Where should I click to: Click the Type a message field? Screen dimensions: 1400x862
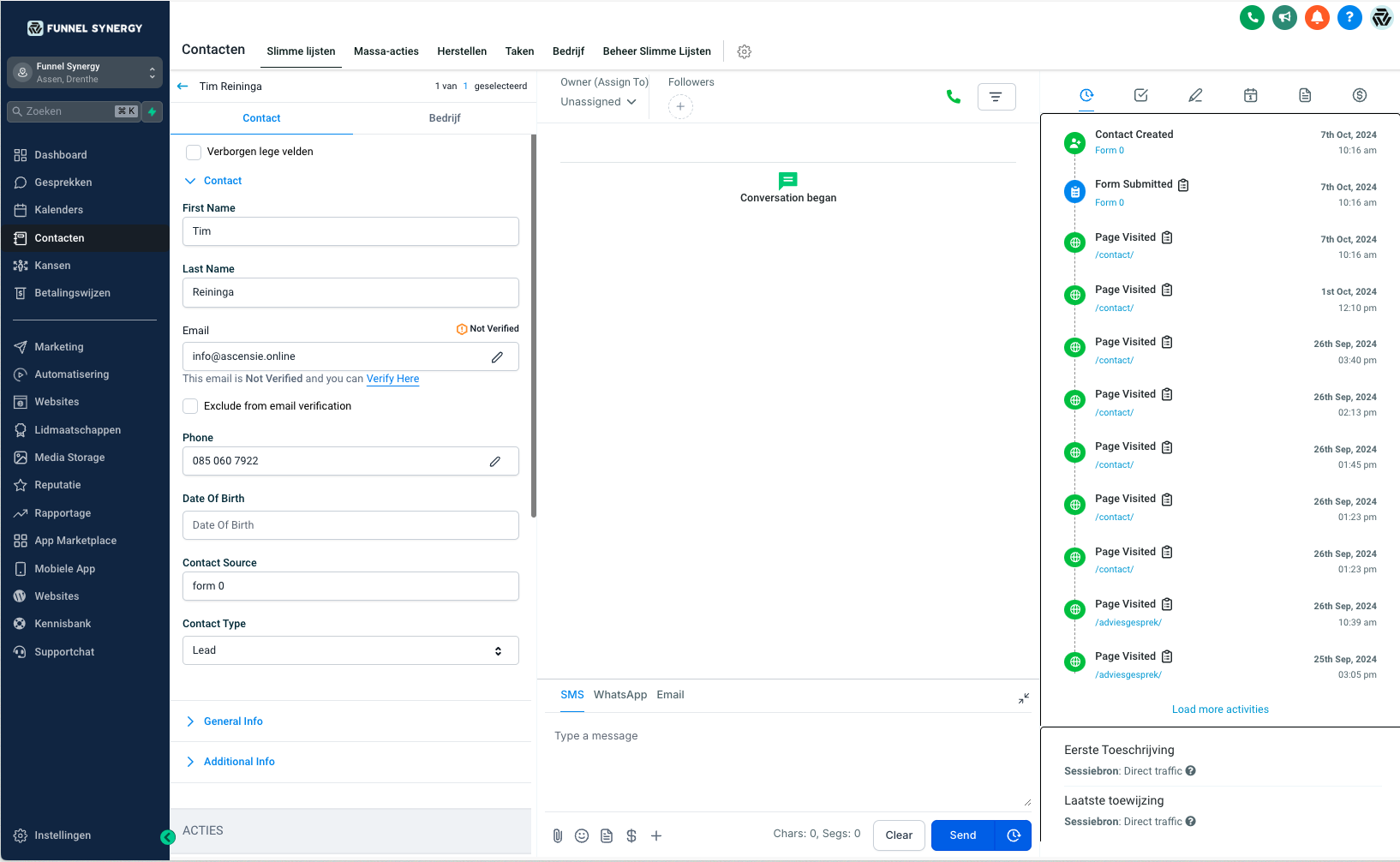[787, 763]
